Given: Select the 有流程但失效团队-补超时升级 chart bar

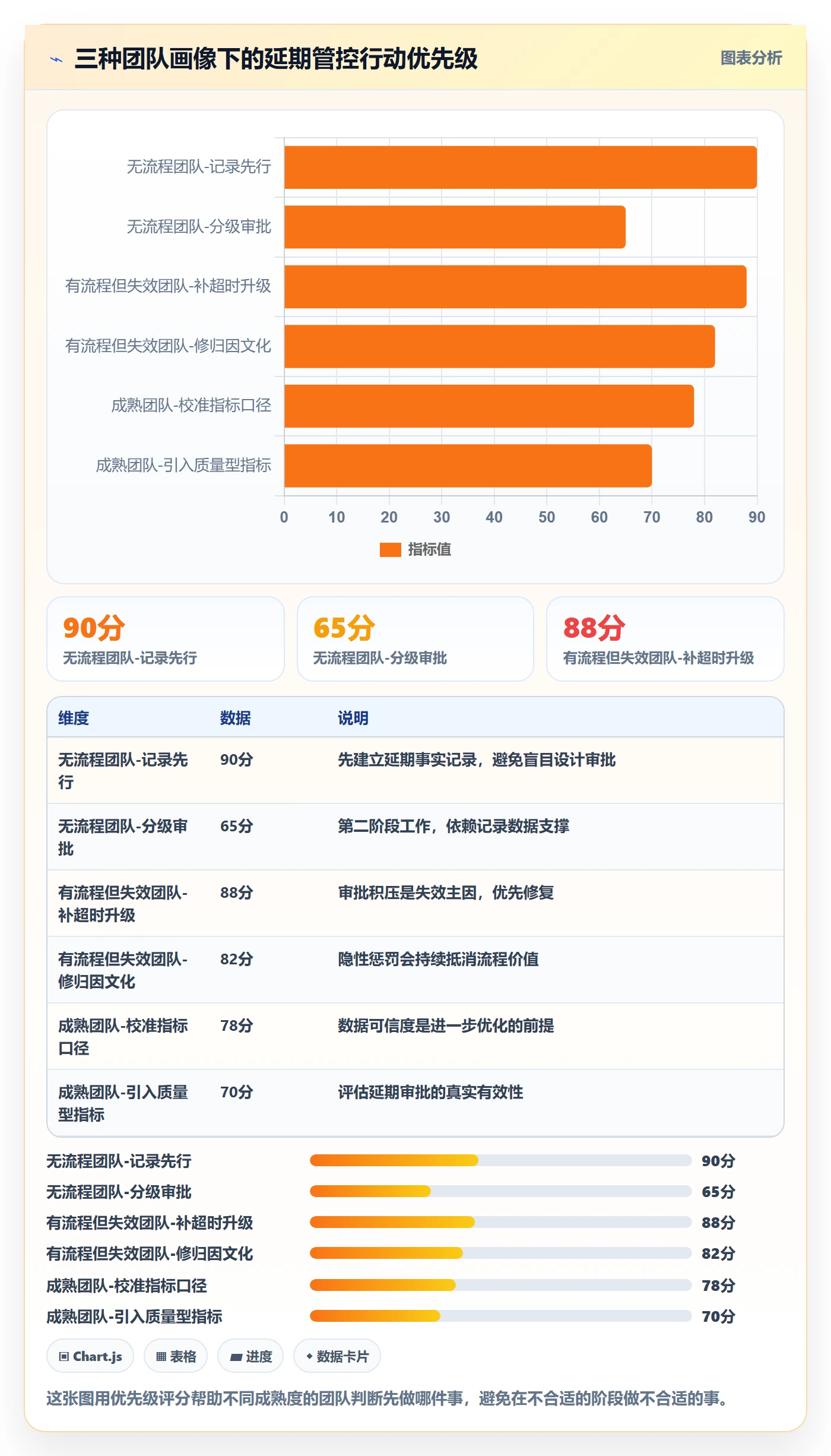Looking at the screenshot, I should pyautogui.click(x=515, y=287).
